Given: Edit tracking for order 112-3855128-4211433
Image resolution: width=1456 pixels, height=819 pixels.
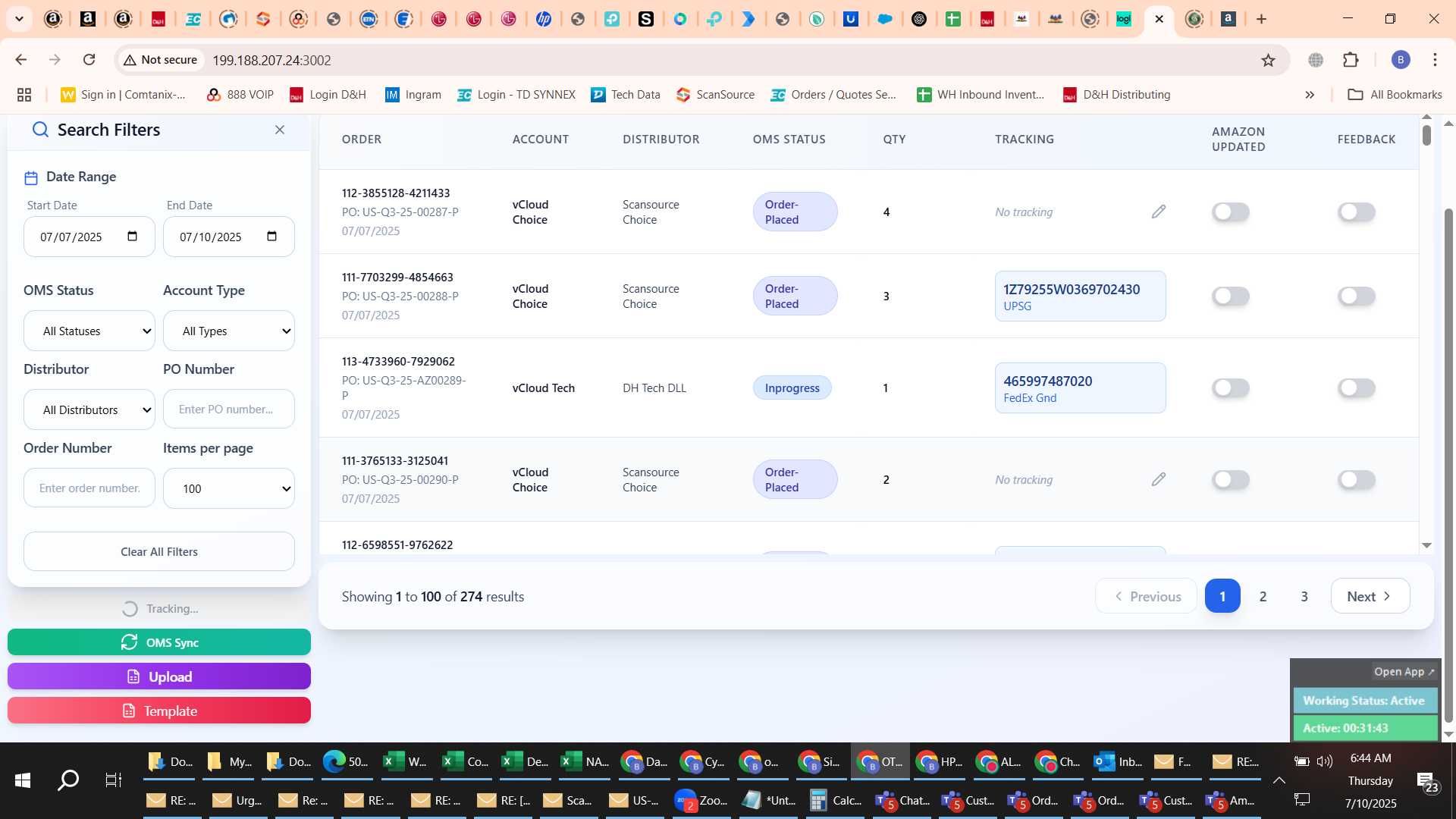Looking at the screenshot, I should pos(1159,212).
